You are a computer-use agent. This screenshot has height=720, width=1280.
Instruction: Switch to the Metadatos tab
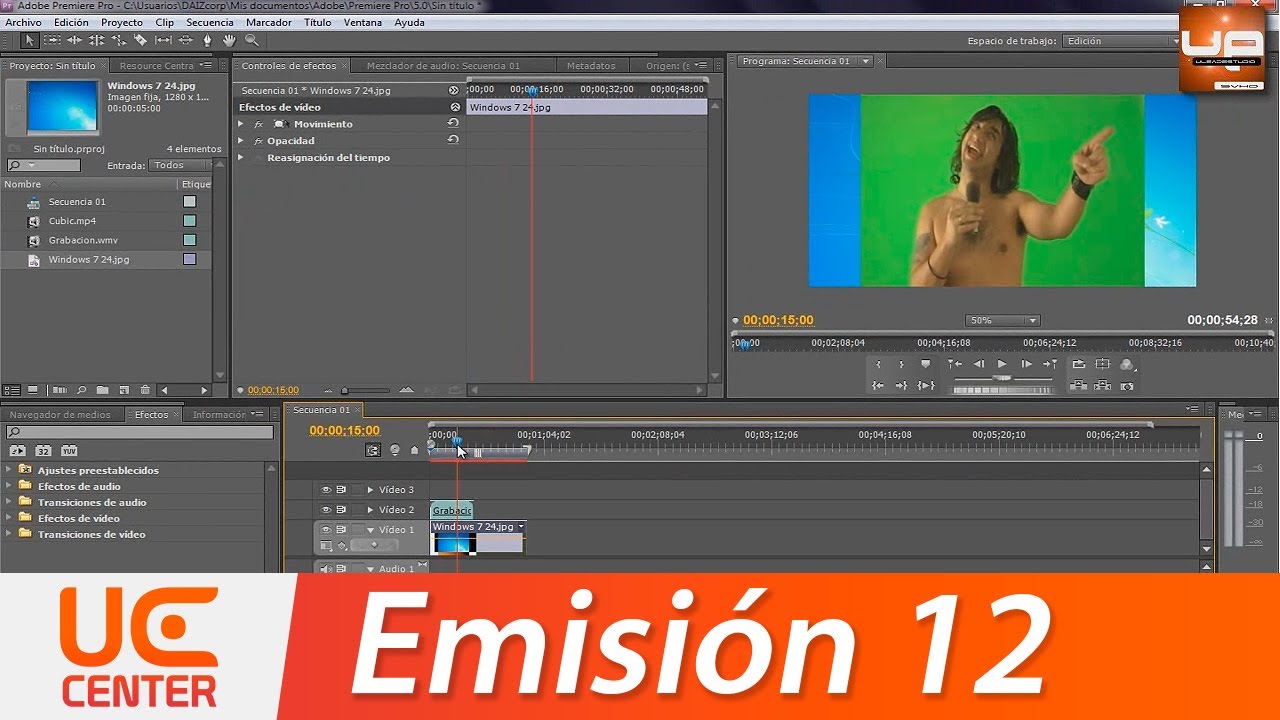point(591,66)
